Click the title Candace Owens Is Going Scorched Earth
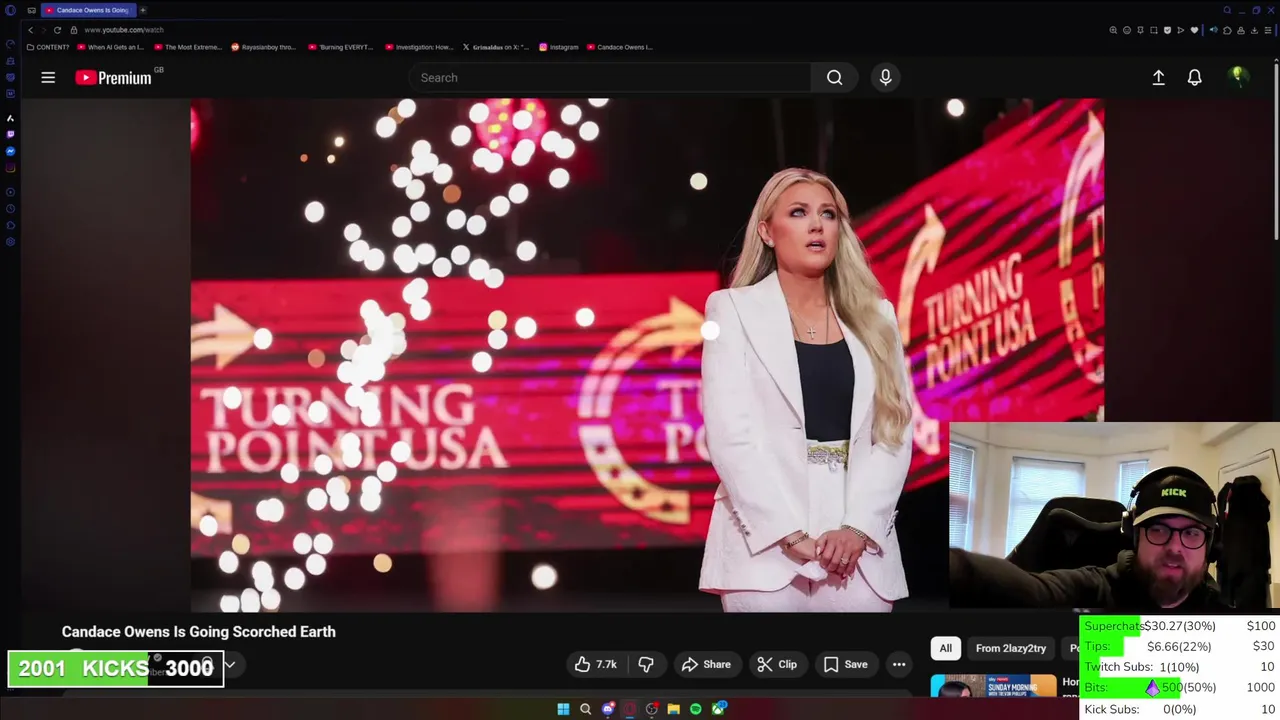 click(x=199, y=632)
